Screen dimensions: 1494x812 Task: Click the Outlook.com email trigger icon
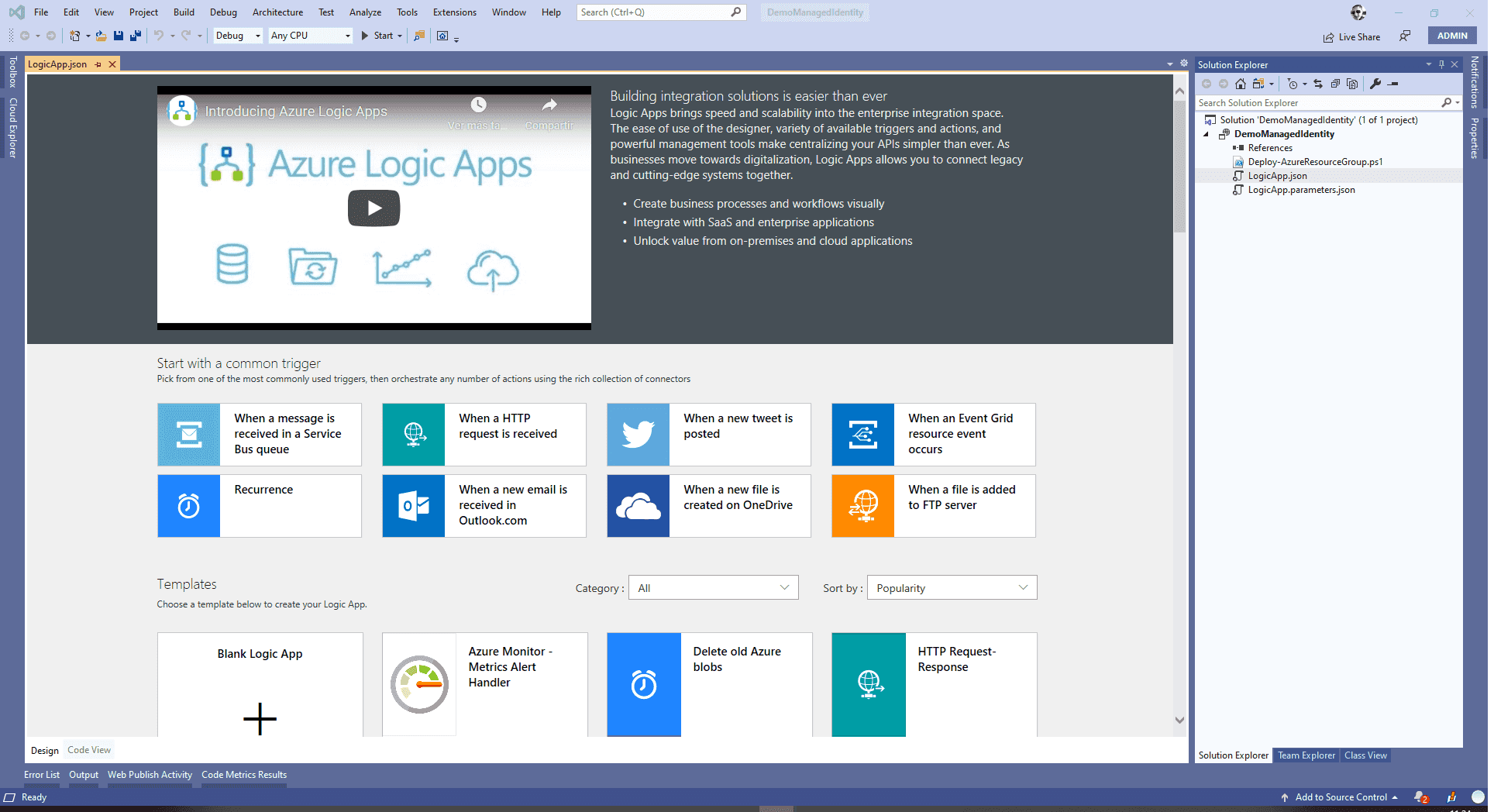414,506
